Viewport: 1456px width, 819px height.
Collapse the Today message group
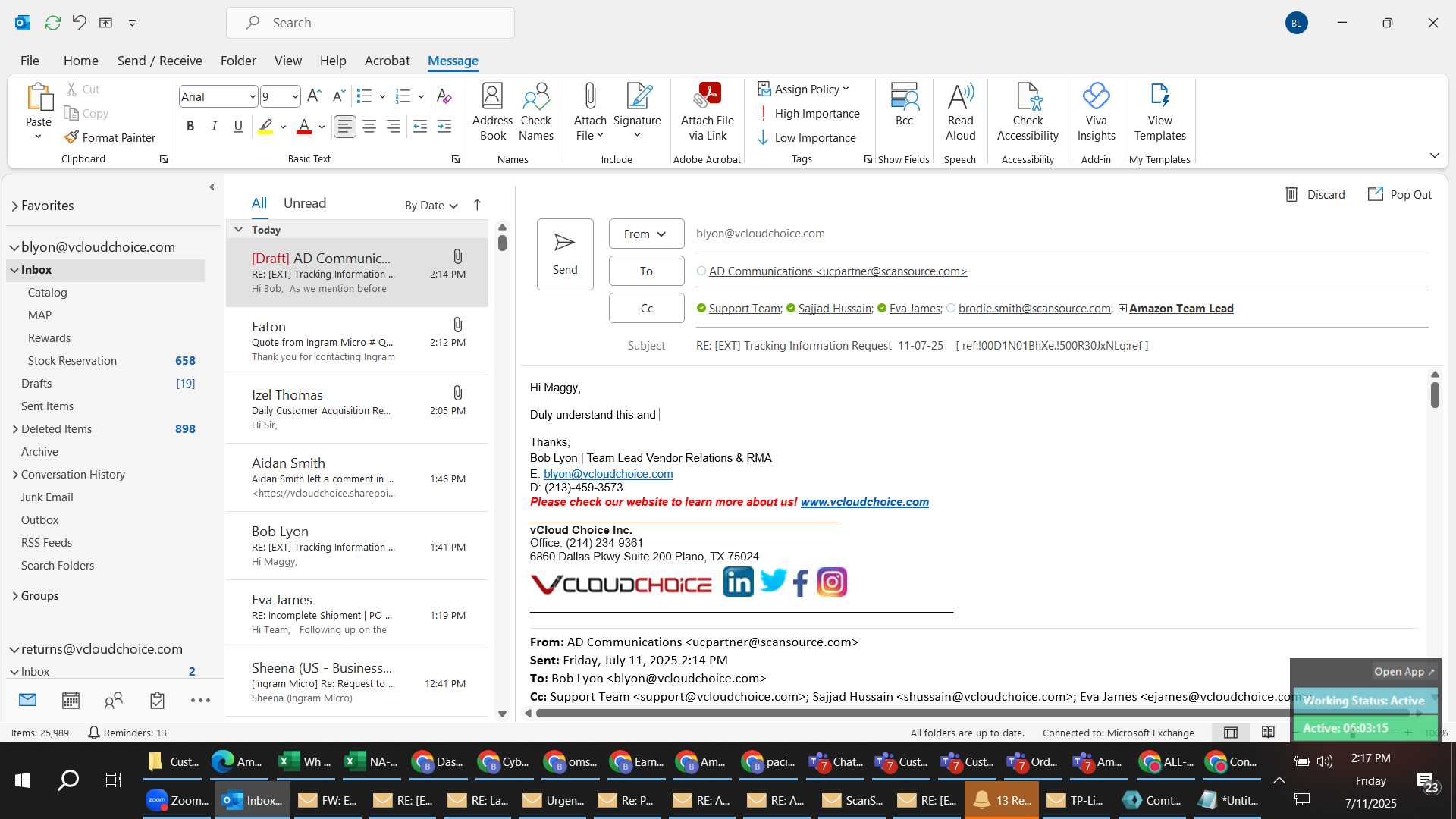[x=238, y=229]
